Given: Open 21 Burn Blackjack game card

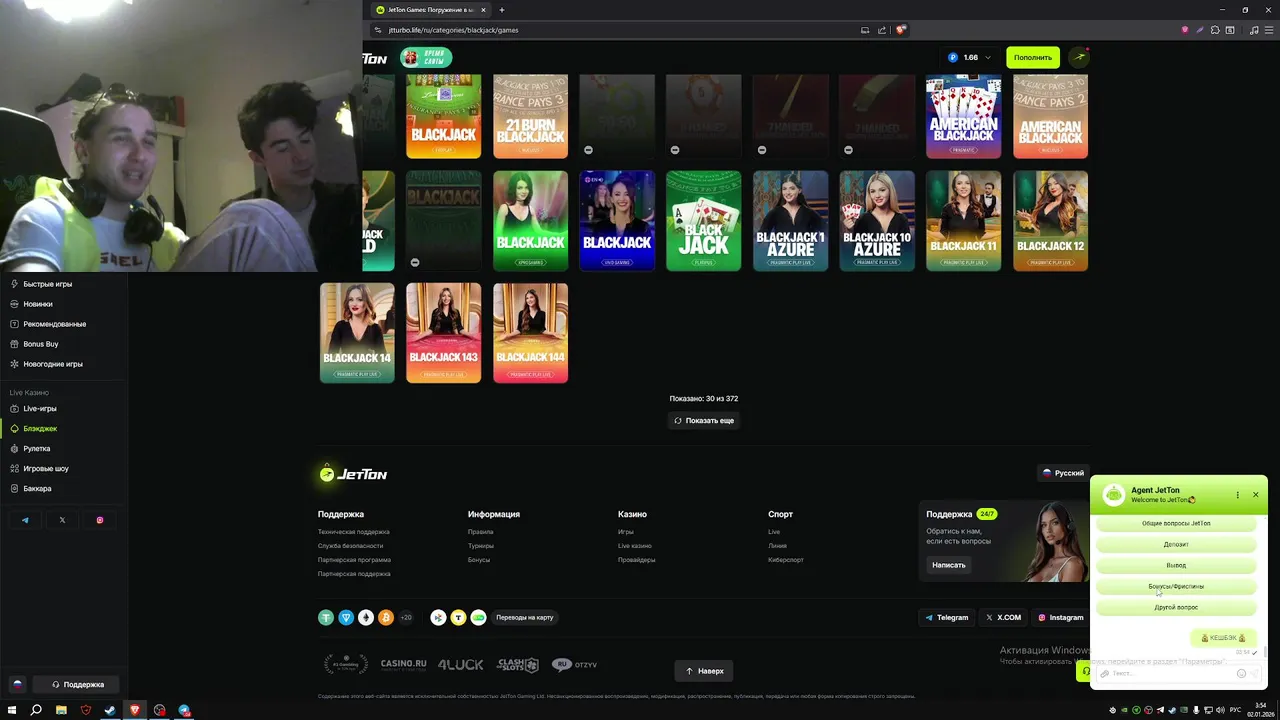Looking at the screenshot, I should (x=530, y=116).
